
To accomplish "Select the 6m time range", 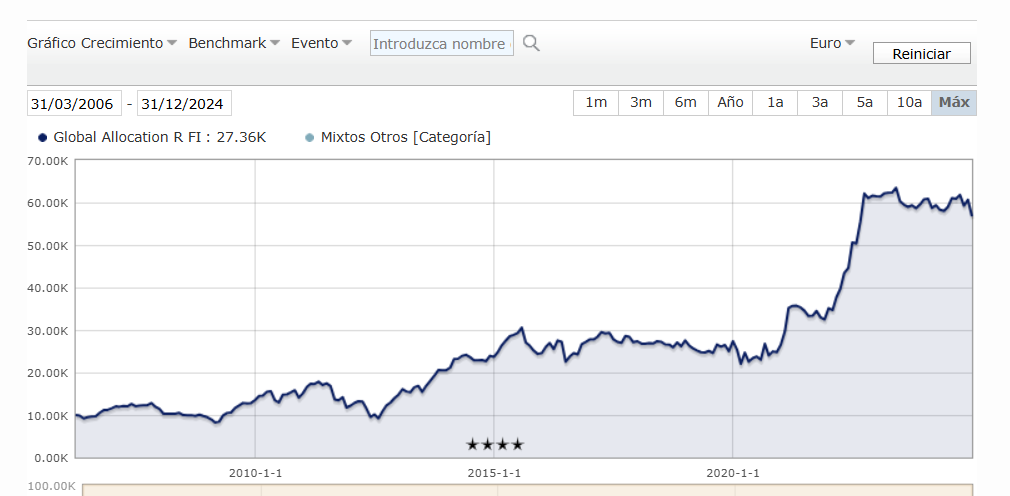I will pos(685,102).
